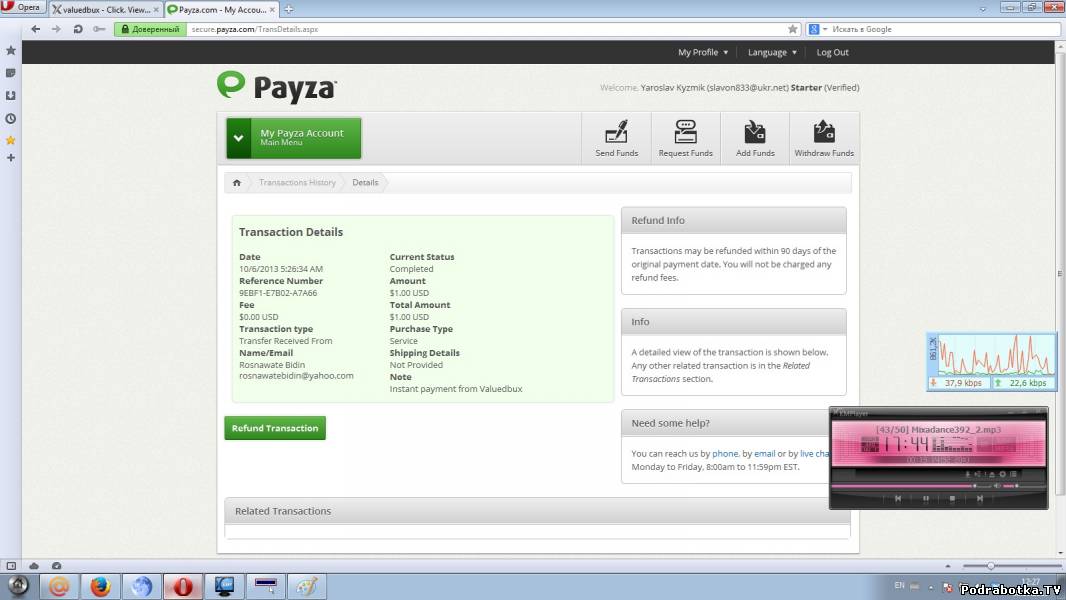Expand the My Payza Account main menu
The image size is (1066, 600).
[x=293, y=138]
